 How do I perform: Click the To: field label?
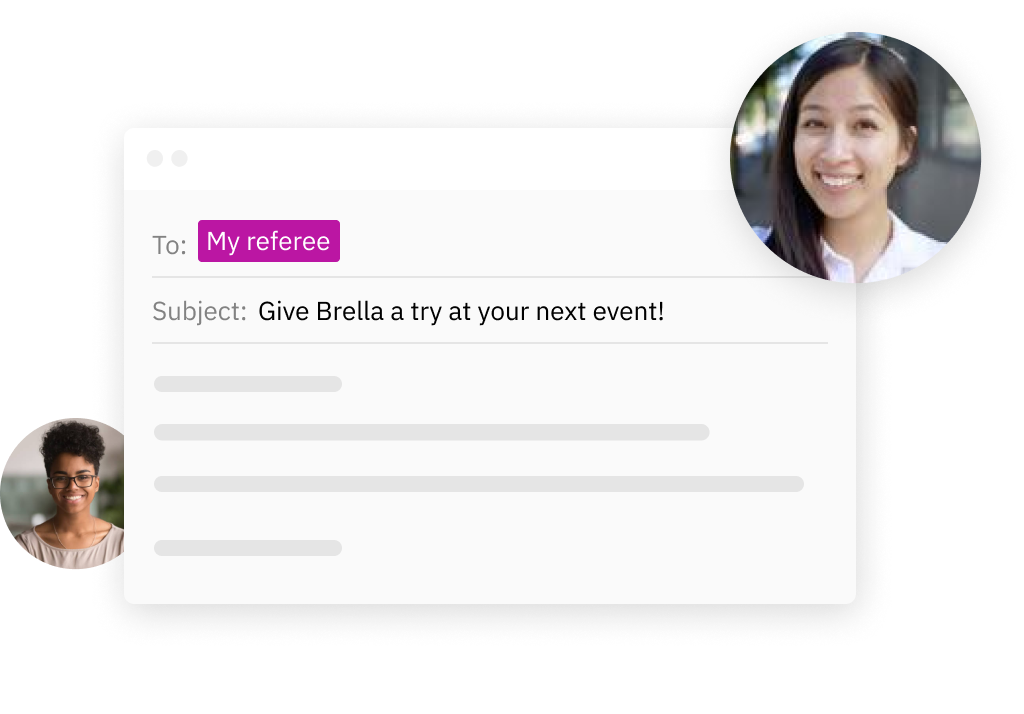[x=169, y=245]
